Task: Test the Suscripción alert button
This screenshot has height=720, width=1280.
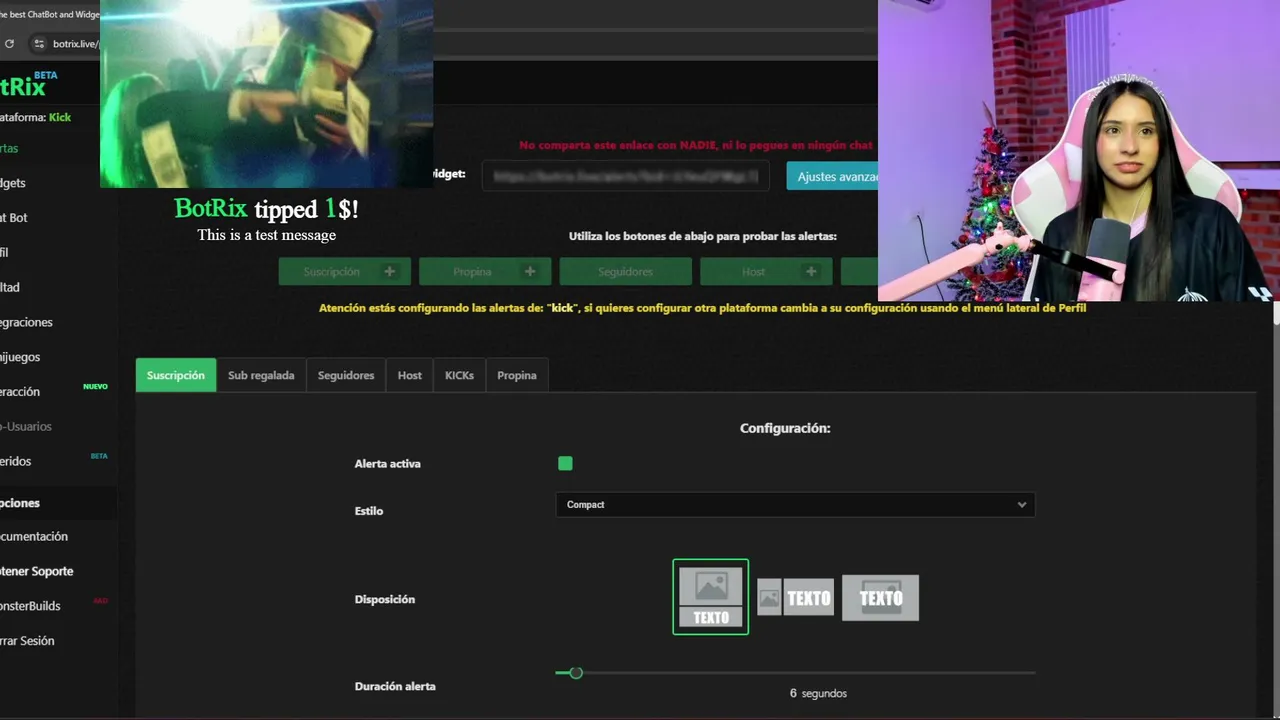Action: tap(344, 271)
